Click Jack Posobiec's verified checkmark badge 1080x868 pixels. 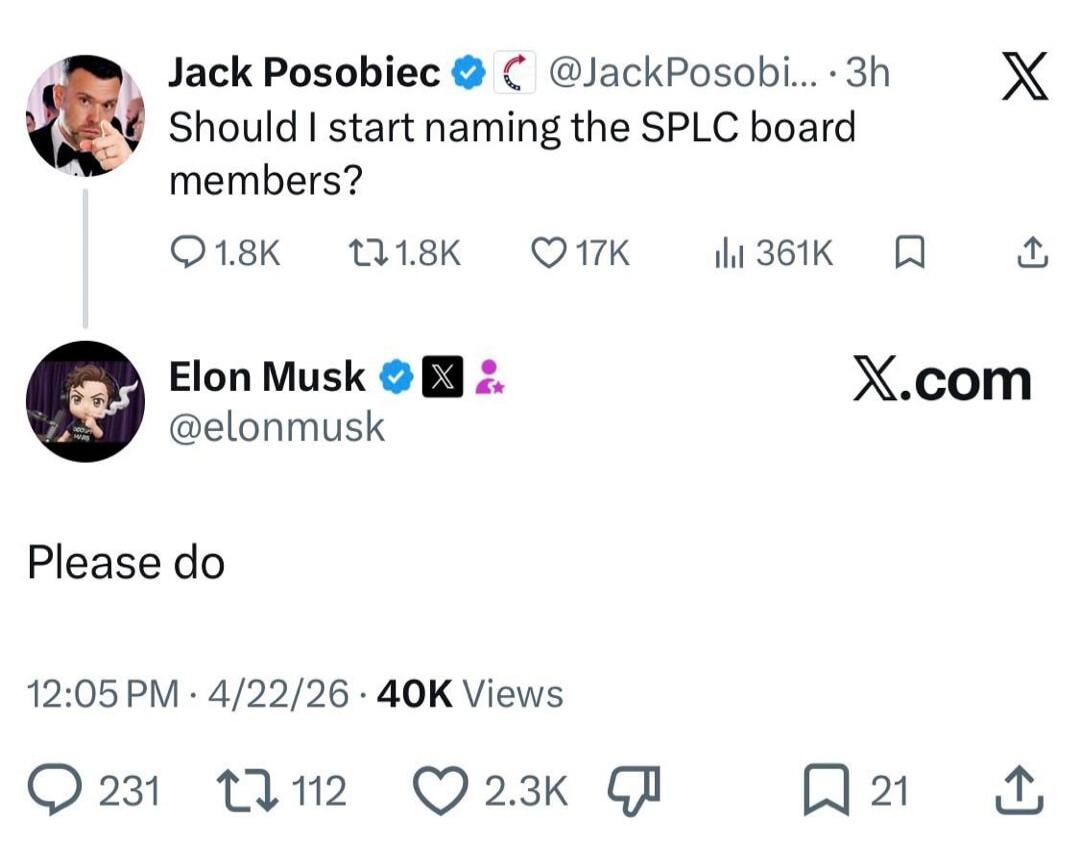coord(466,70)
